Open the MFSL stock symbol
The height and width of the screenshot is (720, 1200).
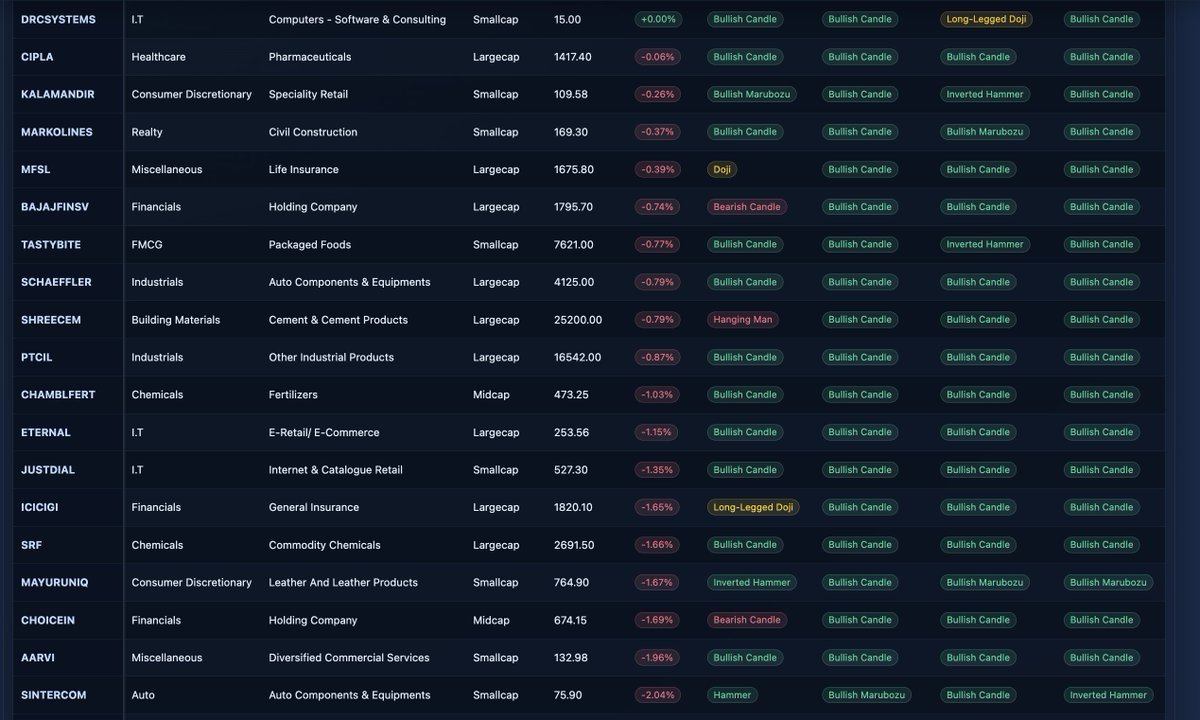point(35,169)
